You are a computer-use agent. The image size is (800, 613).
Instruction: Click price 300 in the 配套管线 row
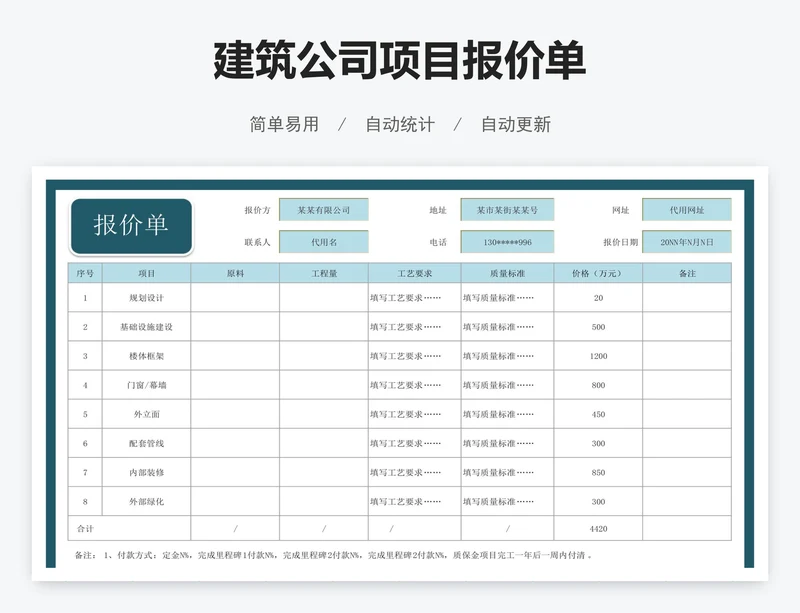[598, 443]
